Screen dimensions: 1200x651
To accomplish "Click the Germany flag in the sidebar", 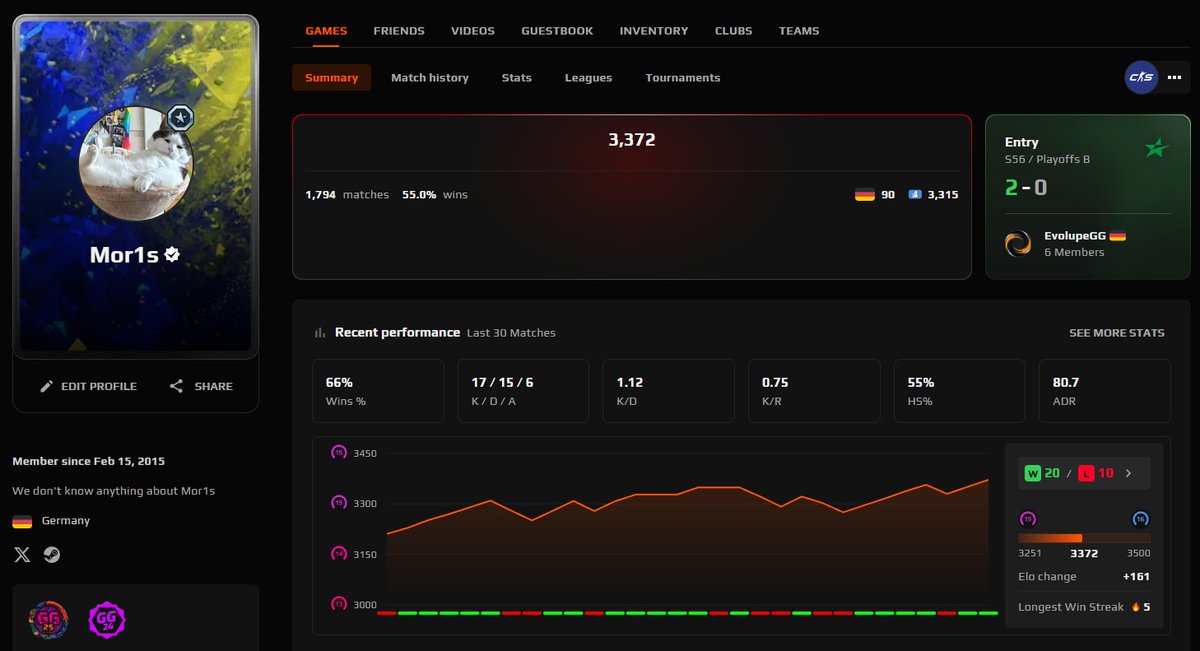I will coord(22,521).
